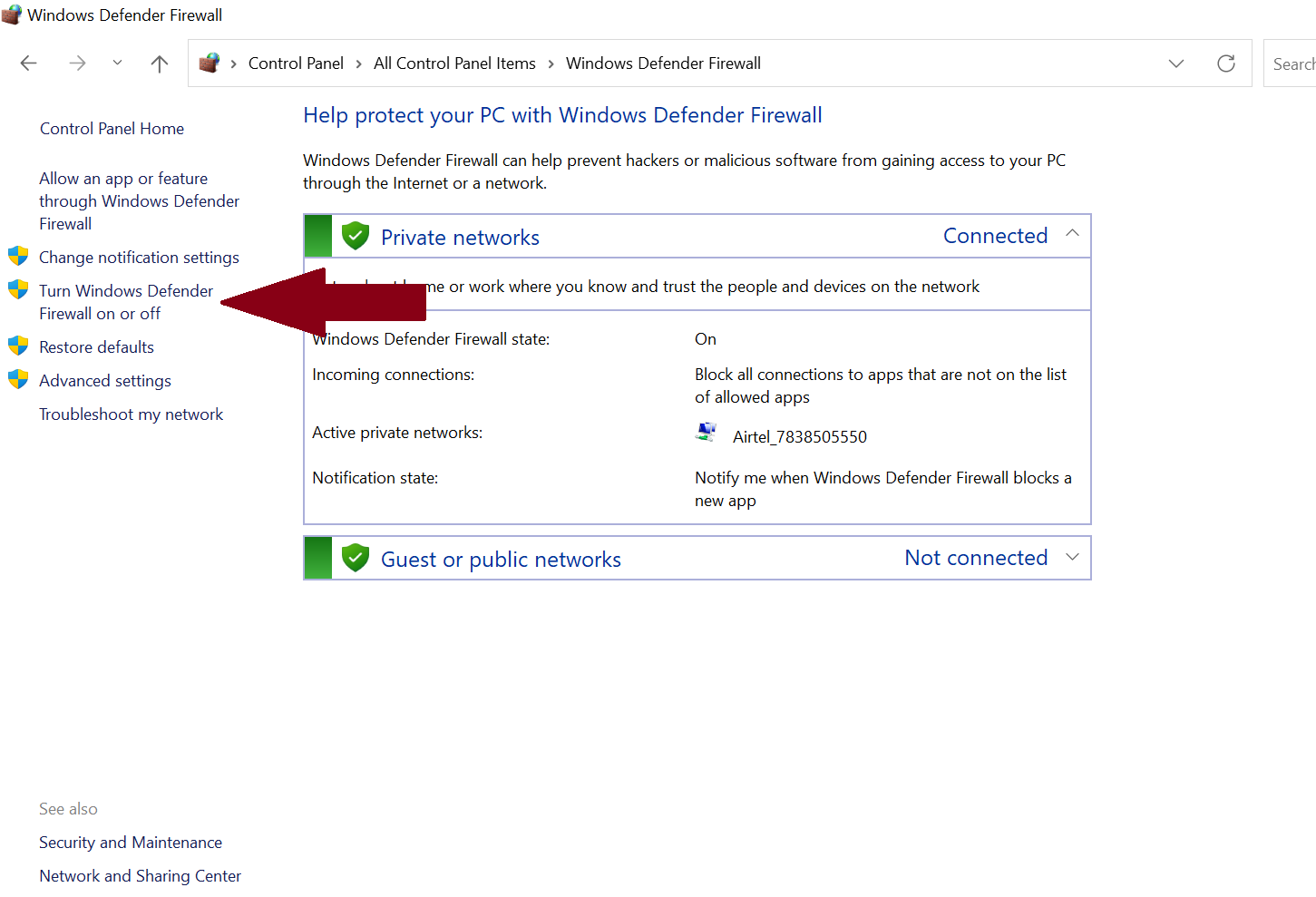This screenshot has height=897, width=1316.
Task: Select Control Panel in the breadcrumb
Action: (x=296, y=63)
